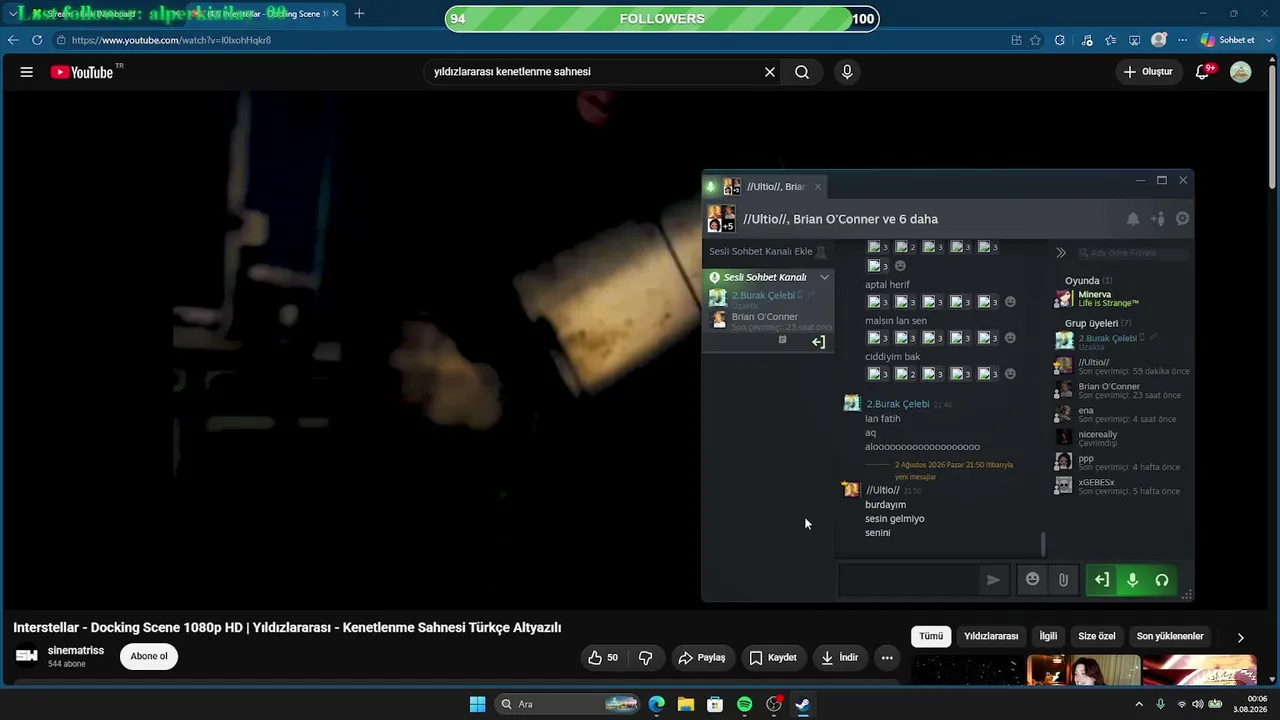Viewport: 1280px width, 720px height.
Task: Open the Edge profile avatar
Action: click(1159, 40)
